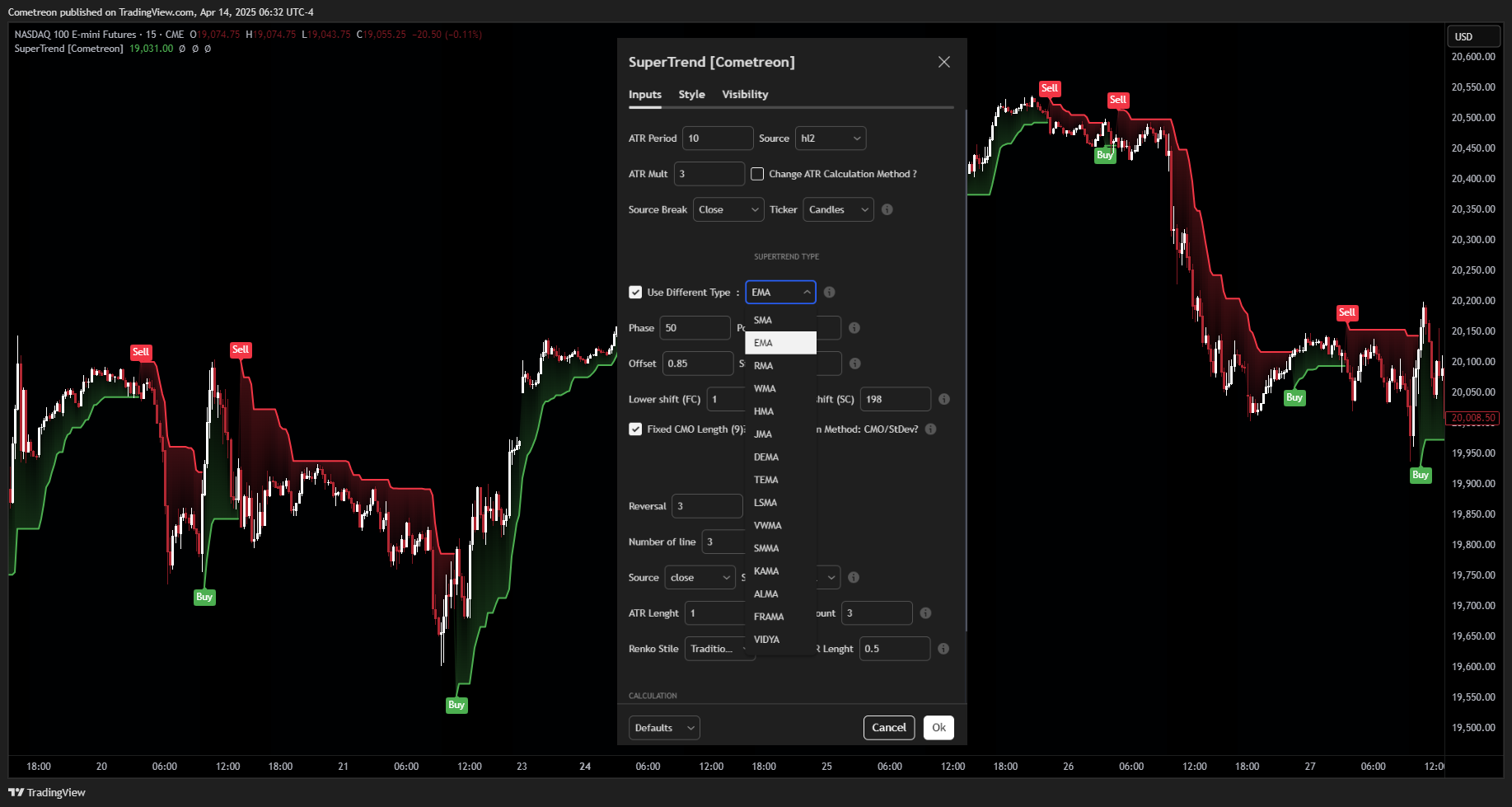Image resolution: width=1512 pixels, height=807 pixels.
Task: Click info icon on Renko Stile row
Action: pyautogui.click(x=943, y=649)
